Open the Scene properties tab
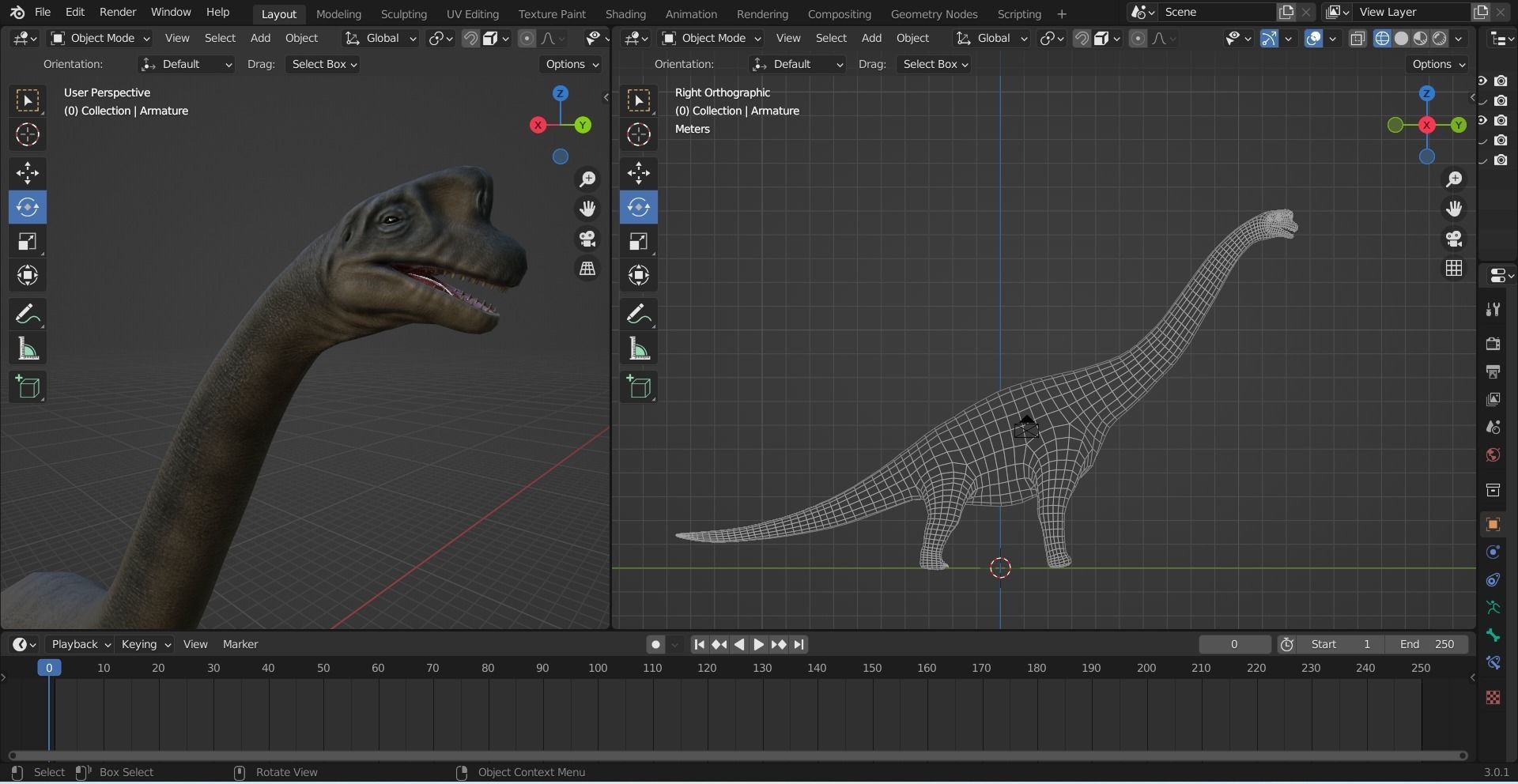Image resolution: width=1518 pixels, height=784 pixels. (x=1493, y=428)
